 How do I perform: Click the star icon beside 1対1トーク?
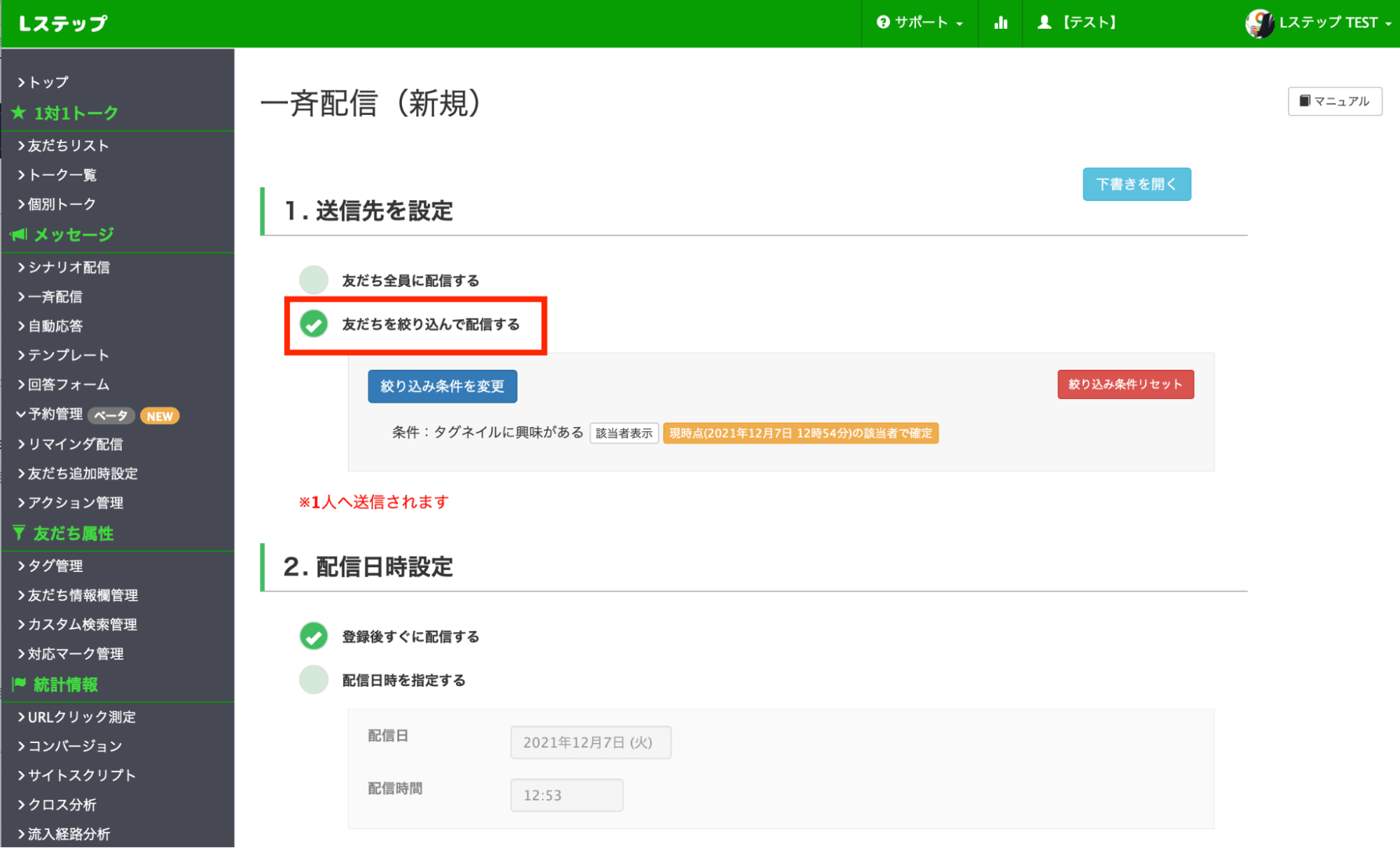tap(19, 113)
